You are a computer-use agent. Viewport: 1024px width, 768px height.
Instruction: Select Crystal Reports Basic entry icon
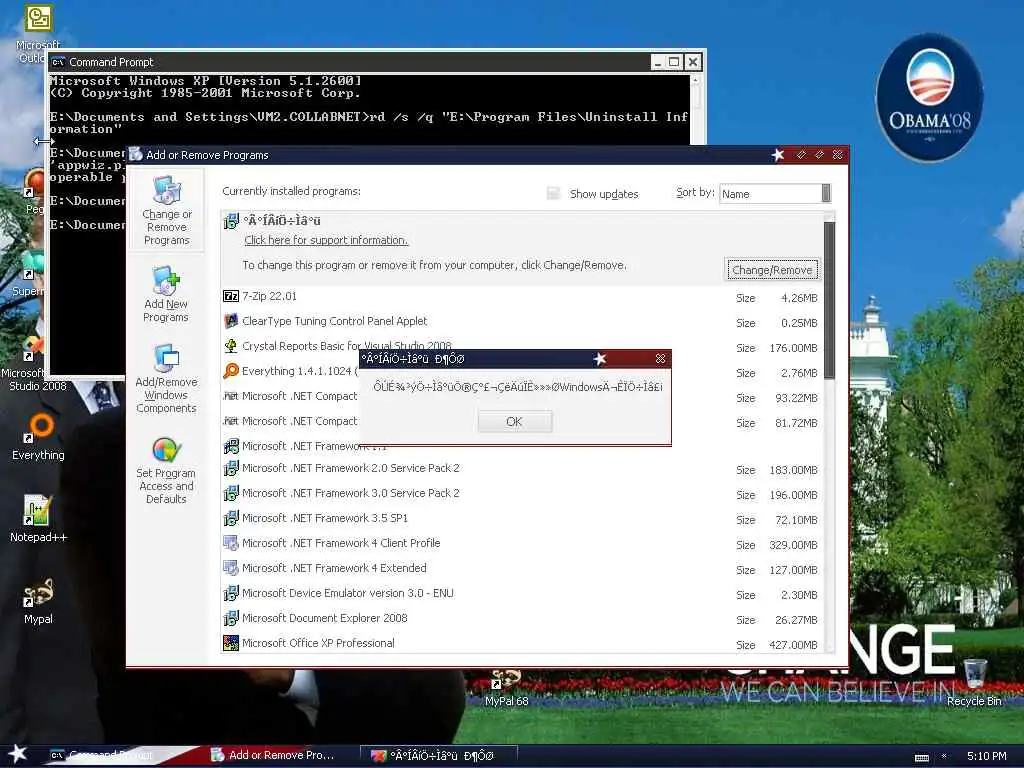click(231, 346)
